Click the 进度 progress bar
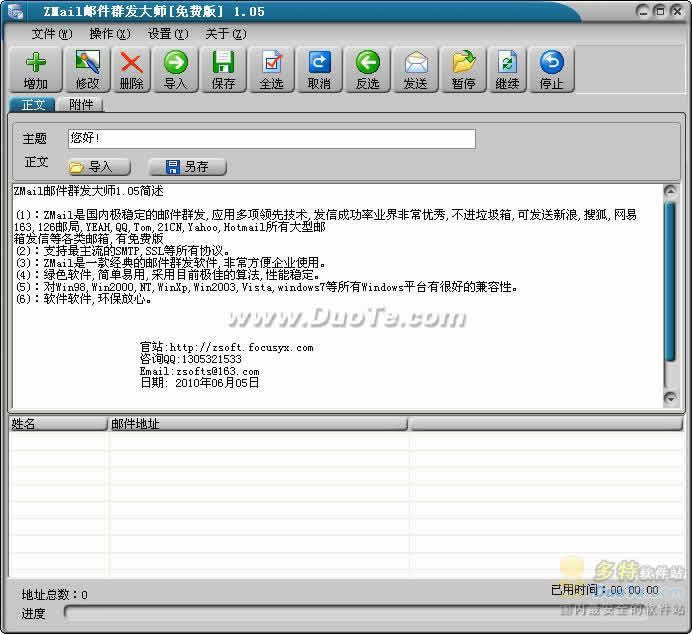This screenshot has height=634, width=692. [357, 612]
